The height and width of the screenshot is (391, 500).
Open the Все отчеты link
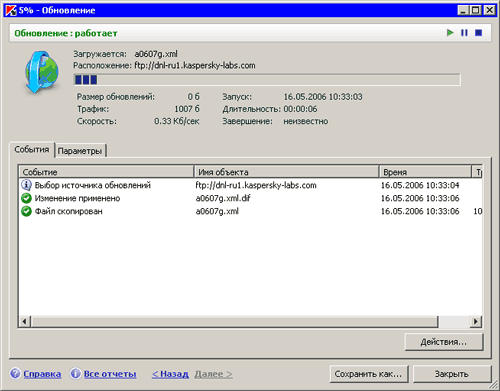110,374
